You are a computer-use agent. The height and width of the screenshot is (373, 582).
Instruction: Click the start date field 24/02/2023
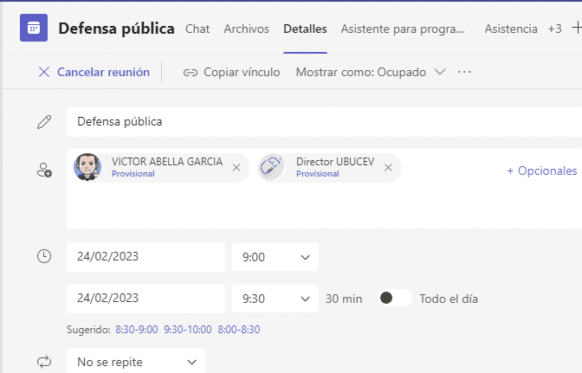point(146,257)
